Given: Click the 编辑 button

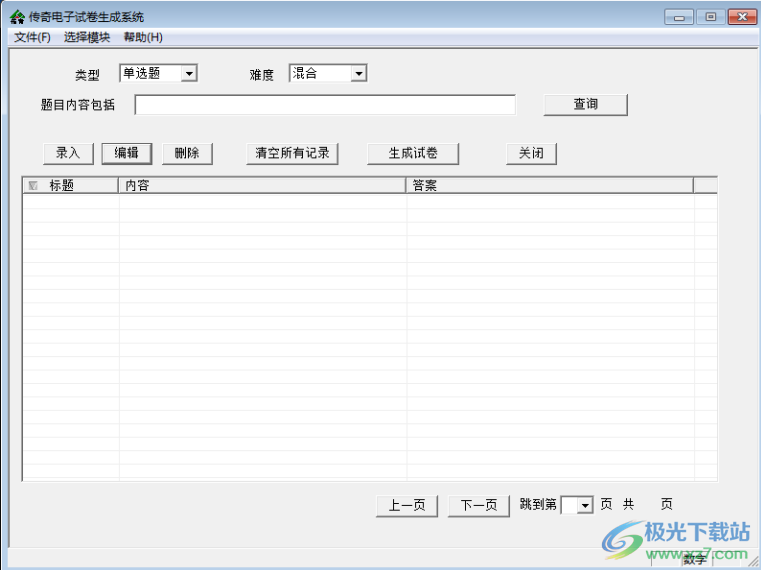Looking at the screenshot, I should (x=127, y=153).
